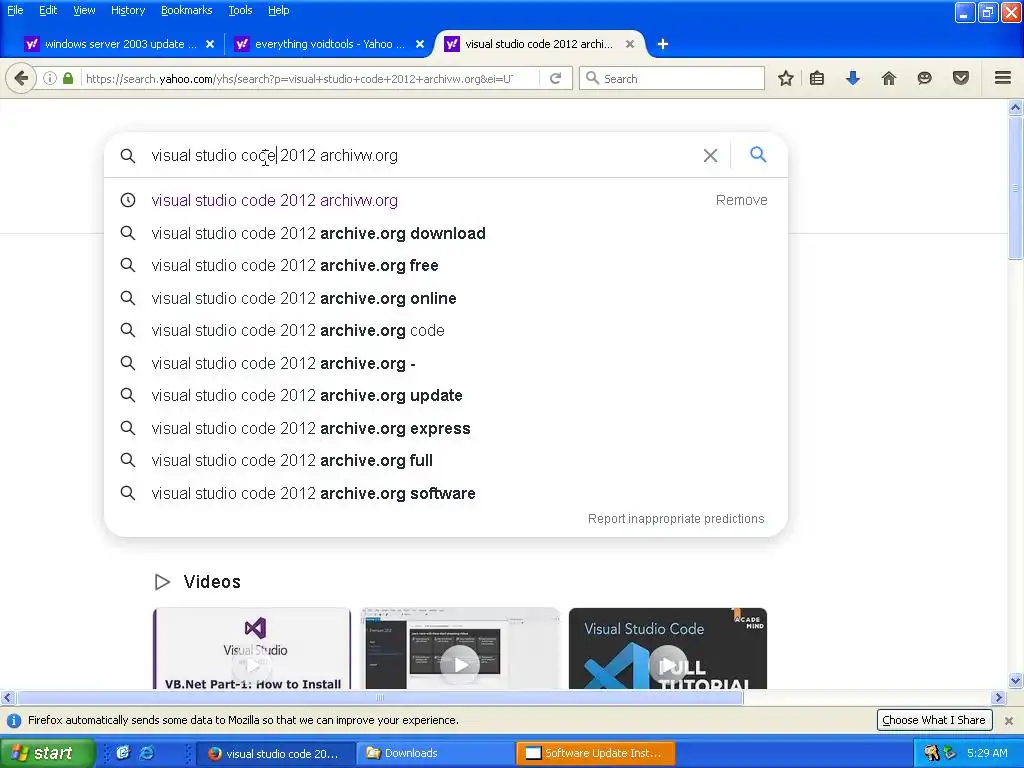Choose suggestion ending 'archive.org code'
1024x768 pixels.
pyautogui.click(x=446, y=330)
